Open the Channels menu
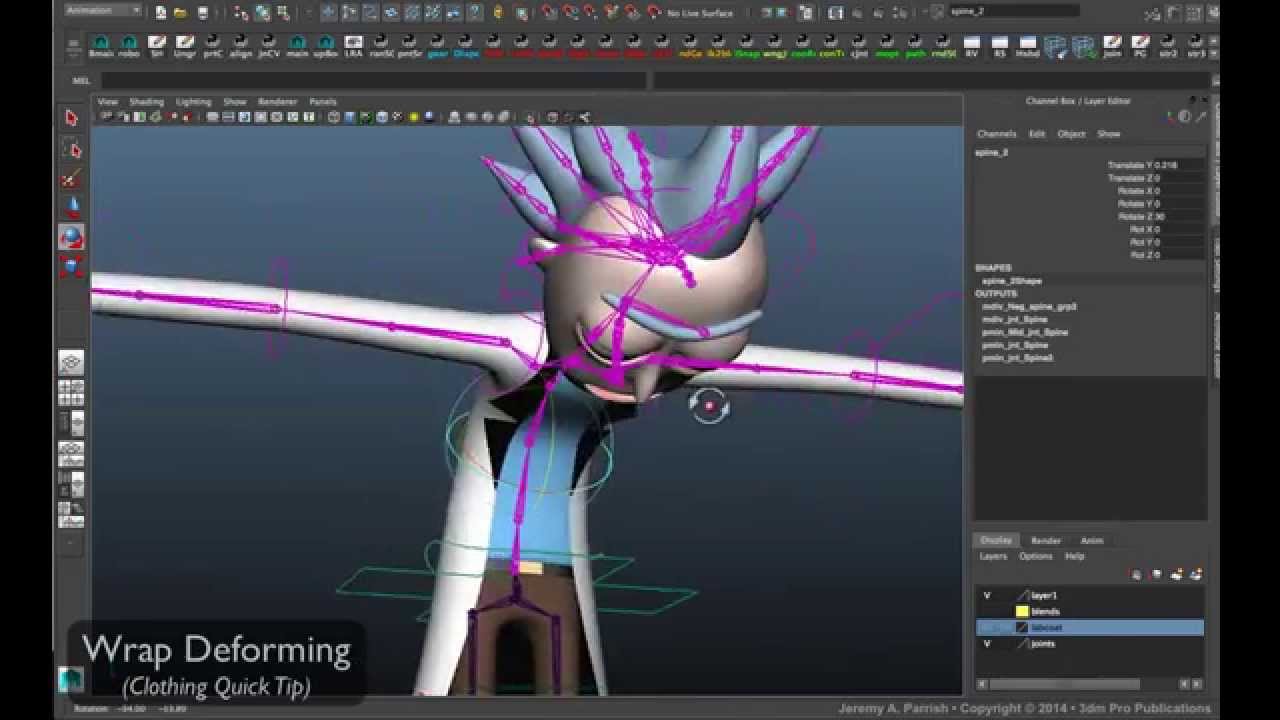The height and width of the screenshot is (720, 1280). pyautogui.click(x=996, y=133)
